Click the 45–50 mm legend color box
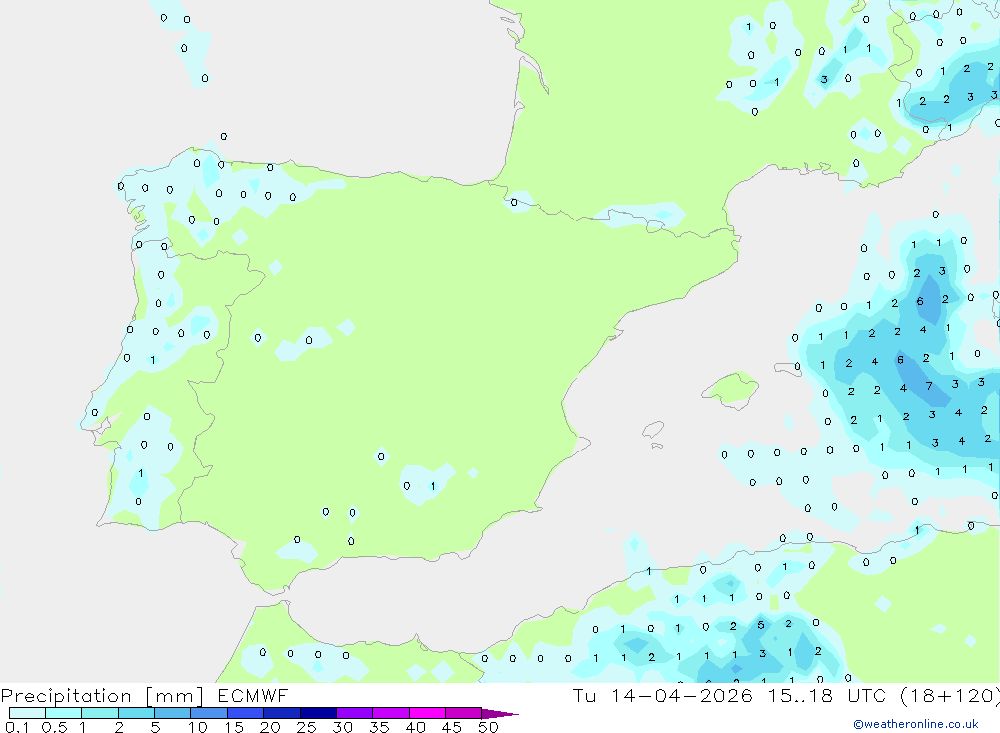Viewport: 1000px width, 733px height. click(464, 713)
